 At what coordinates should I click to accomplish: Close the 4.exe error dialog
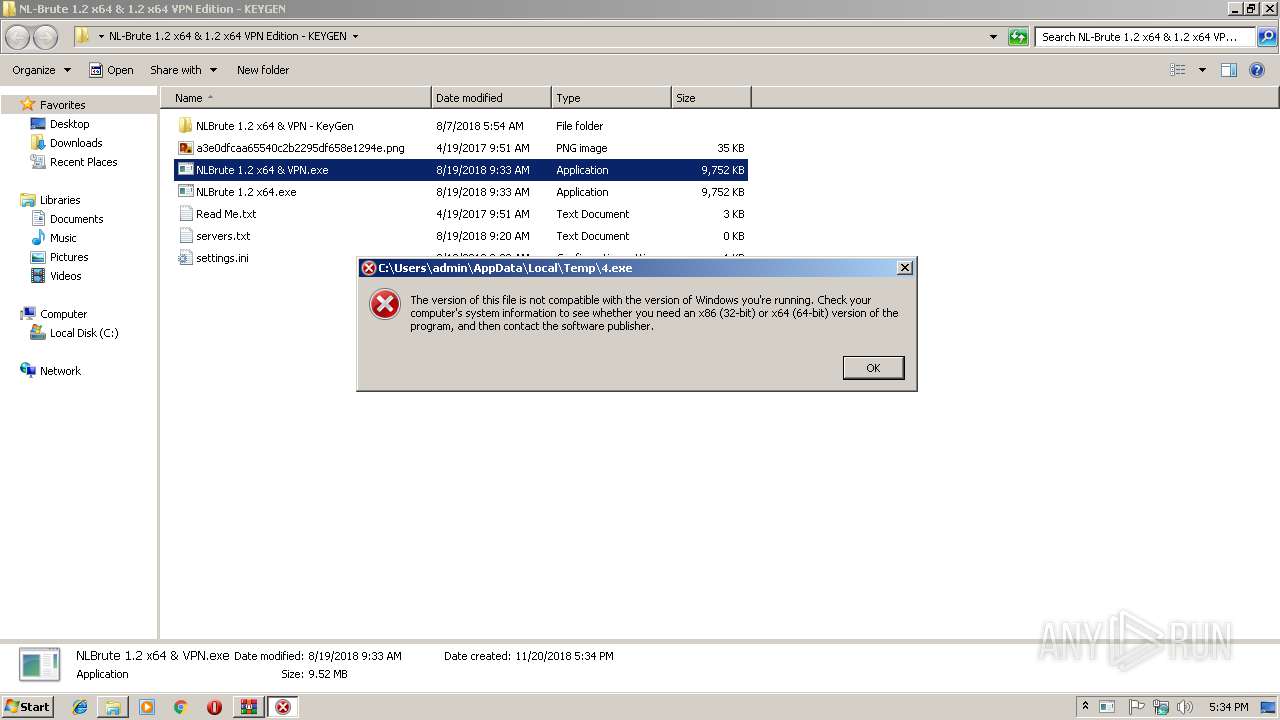904,268
